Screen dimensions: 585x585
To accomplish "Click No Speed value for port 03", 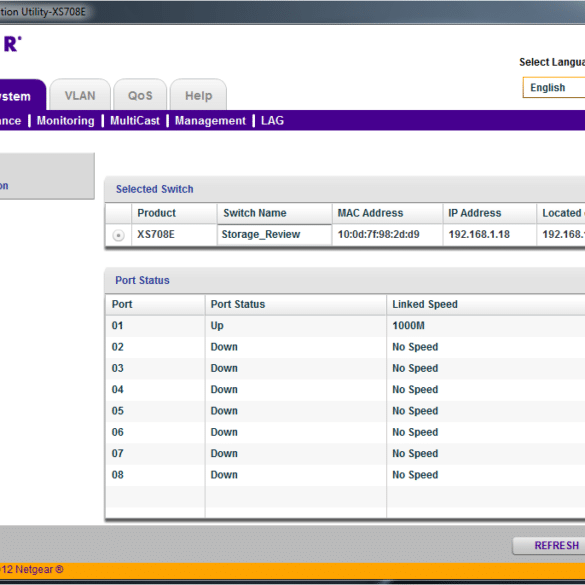I will point(415,368).
